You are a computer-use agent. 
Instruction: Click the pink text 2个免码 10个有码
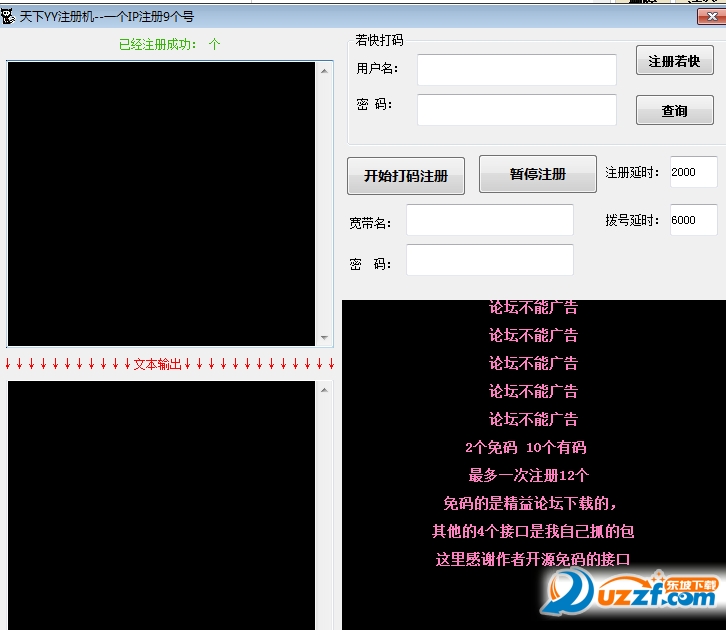pyautogui.click(x=526, y=447)
